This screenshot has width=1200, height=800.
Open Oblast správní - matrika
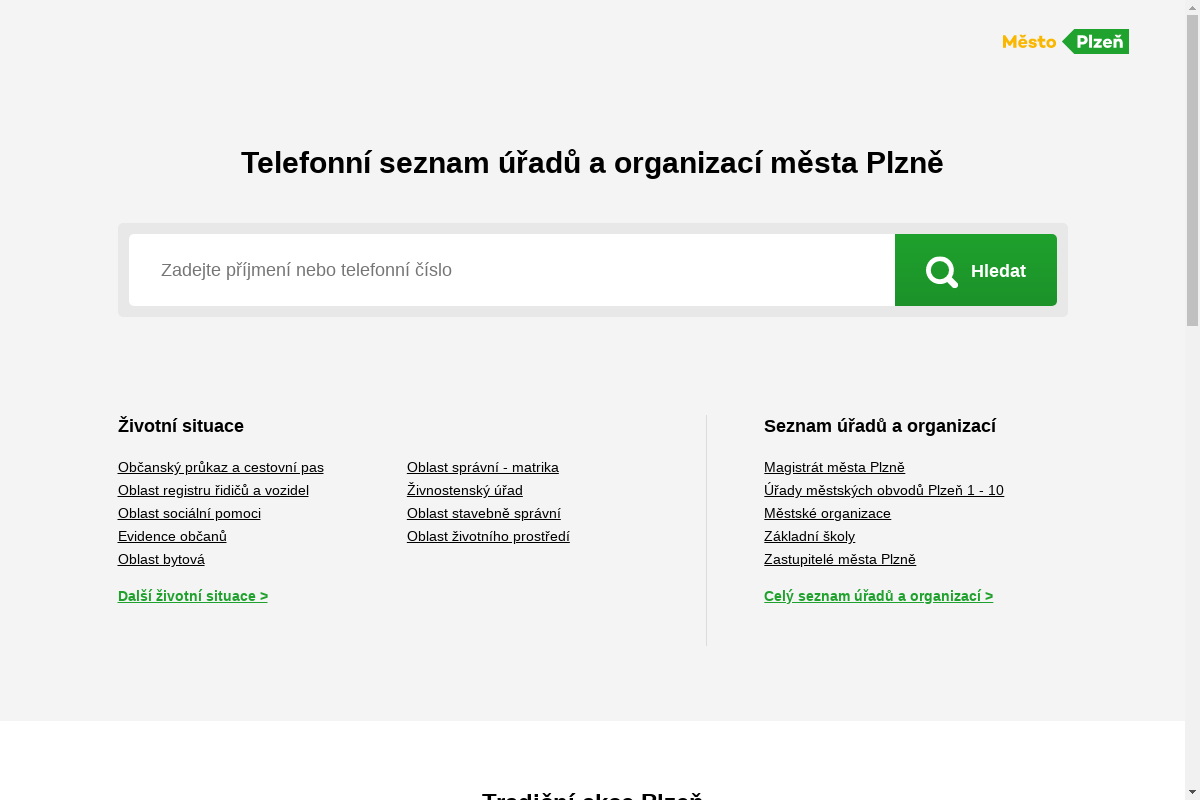coord(482,467)
